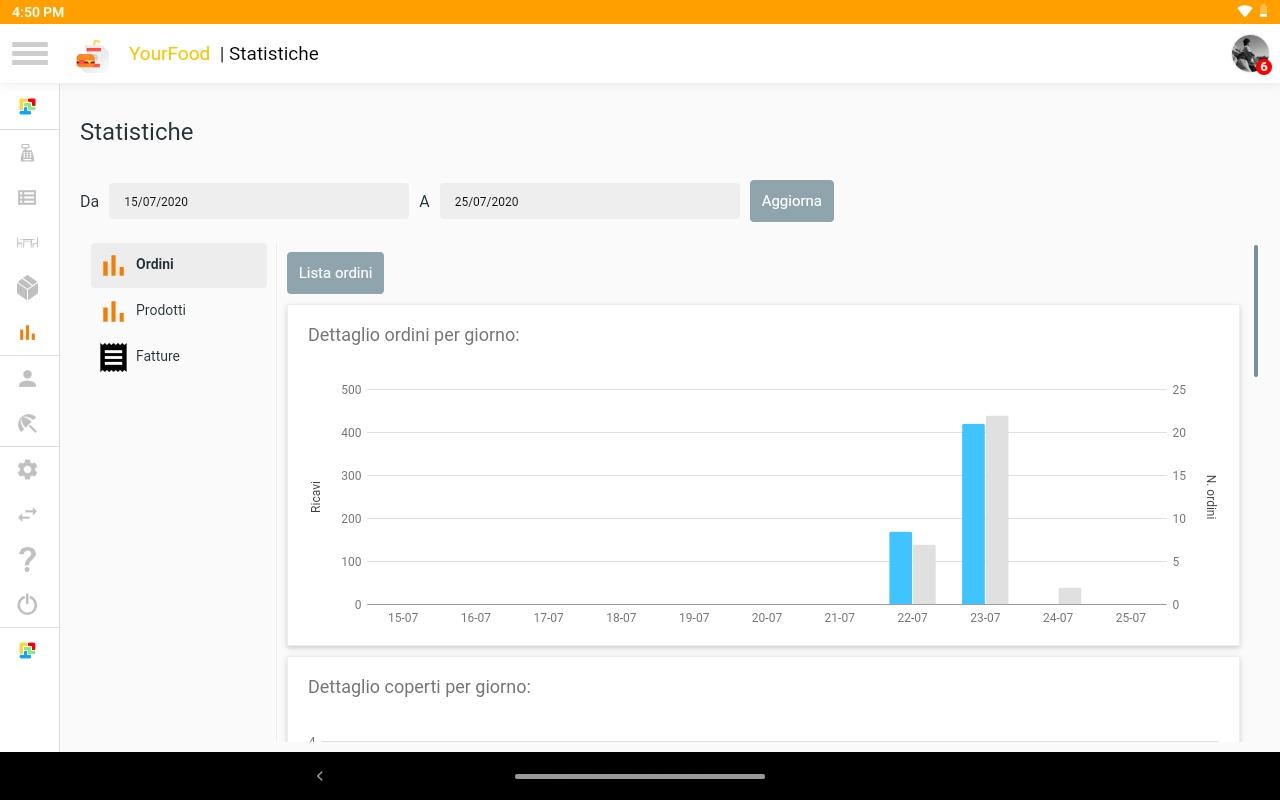Tap the battery status bar icon

[1263, 12]
